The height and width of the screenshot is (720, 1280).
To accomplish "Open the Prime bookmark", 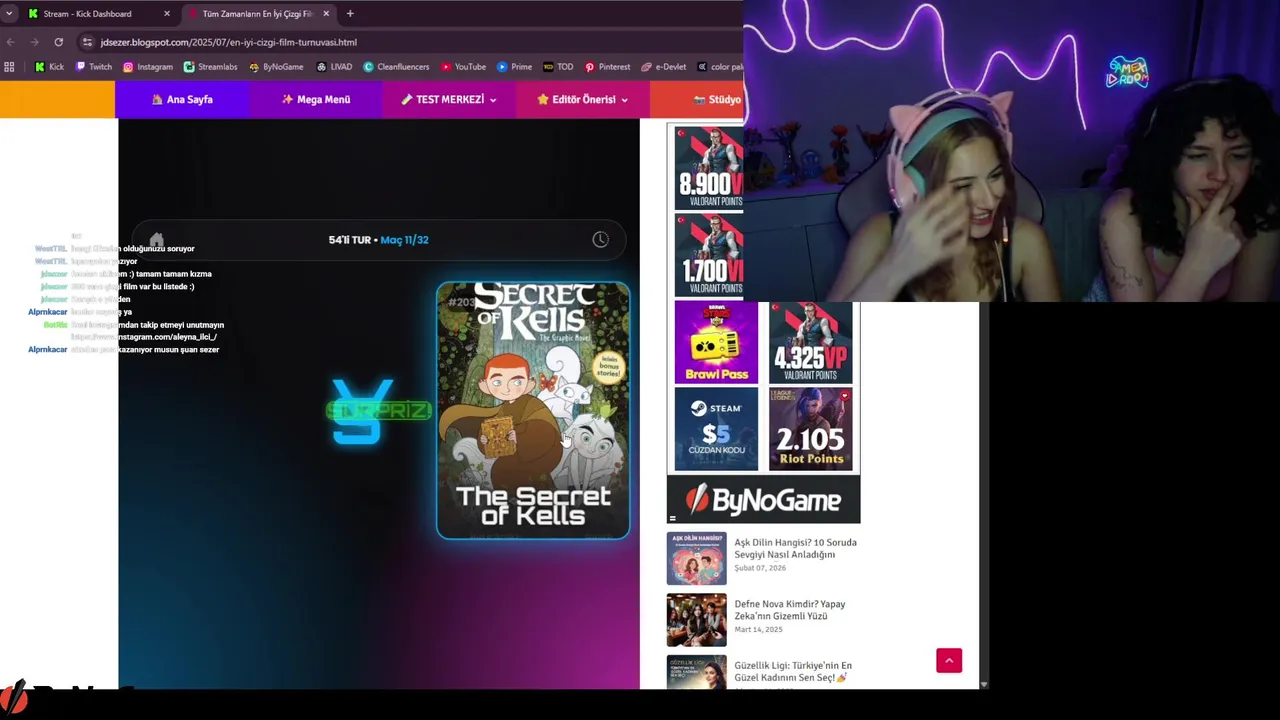I will click(x=515, y=67).
